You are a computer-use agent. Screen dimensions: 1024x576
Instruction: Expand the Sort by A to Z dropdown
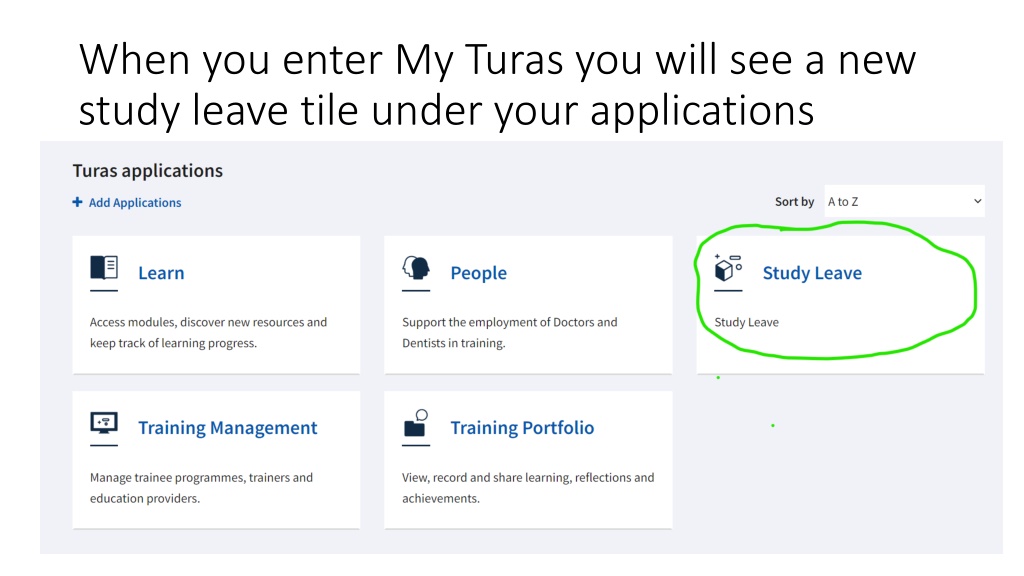[x=904, y=201]
